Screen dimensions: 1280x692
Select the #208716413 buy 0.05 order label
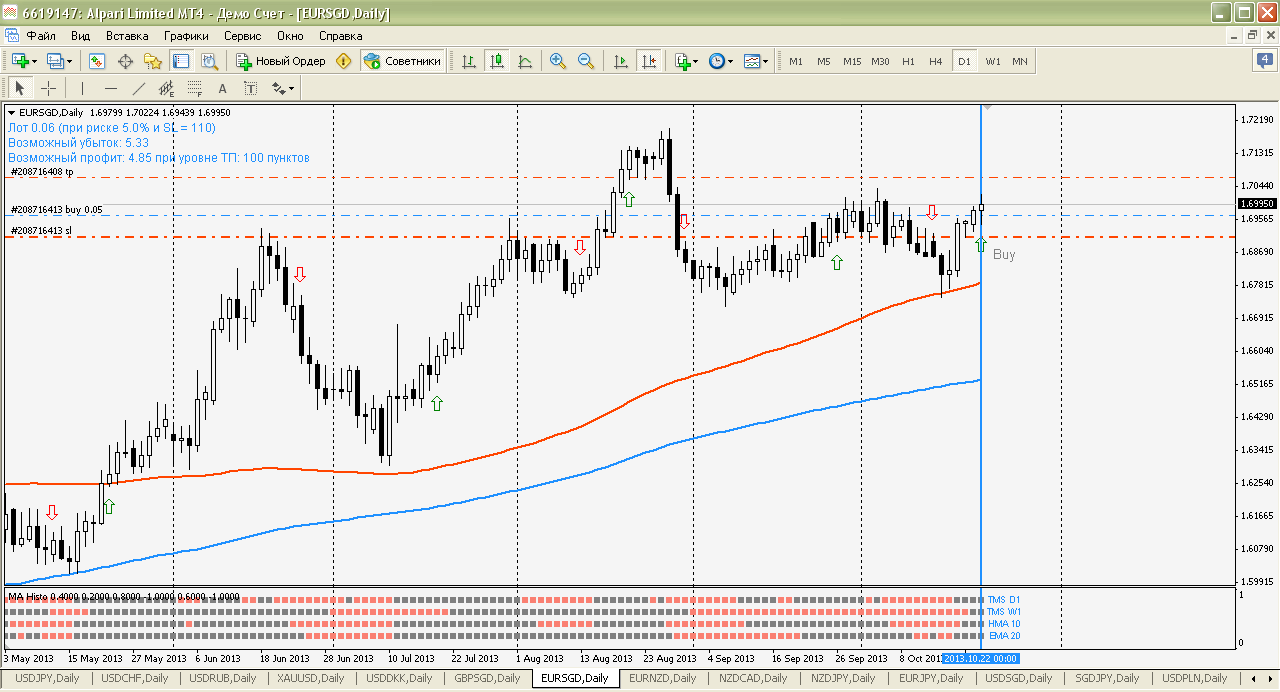click(56, 210)
